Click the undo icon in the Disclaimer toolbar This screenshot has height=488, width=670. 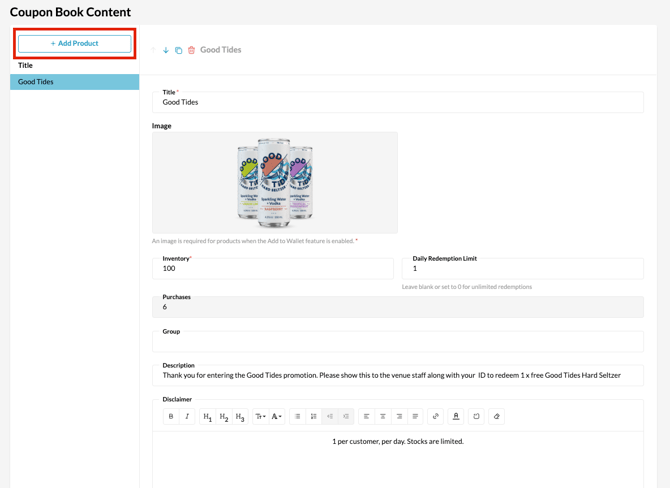pyautogui.click(x=476, y=416)
